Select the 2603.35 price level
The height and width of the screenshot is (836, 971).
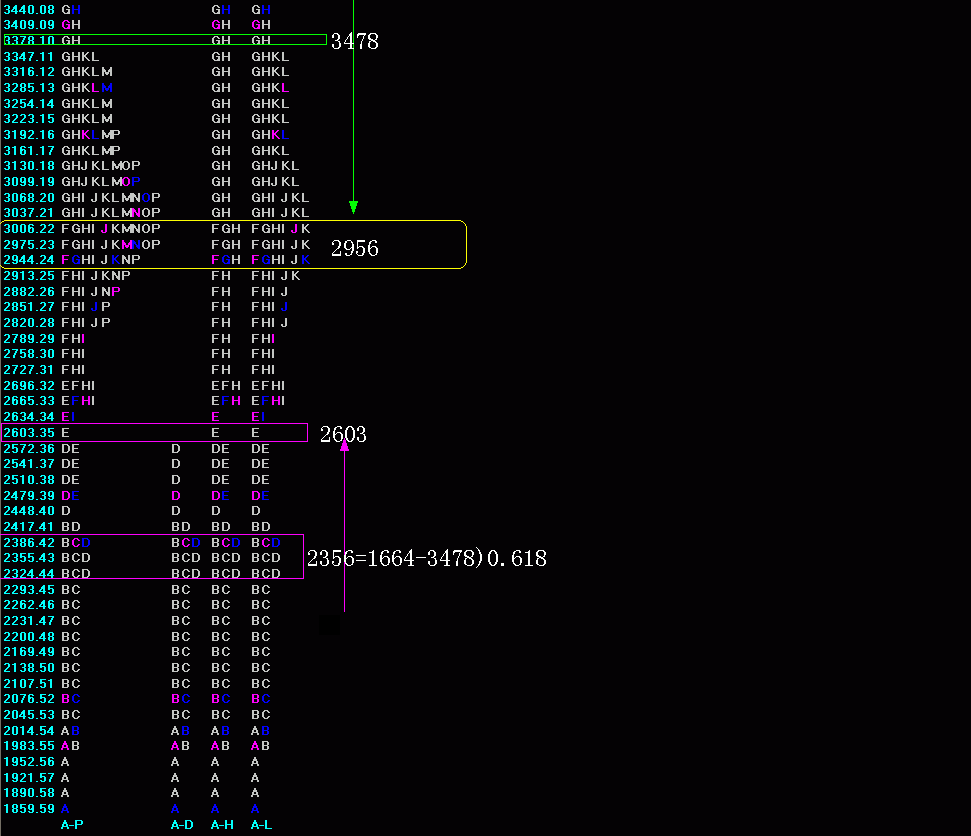click(x=29, y=433)
